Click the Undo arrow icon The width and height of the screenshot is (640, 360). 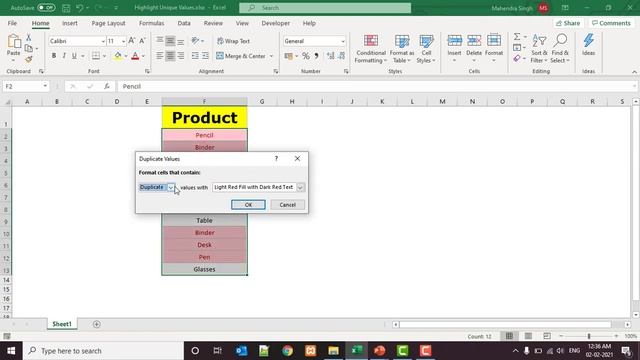[80, 8]
